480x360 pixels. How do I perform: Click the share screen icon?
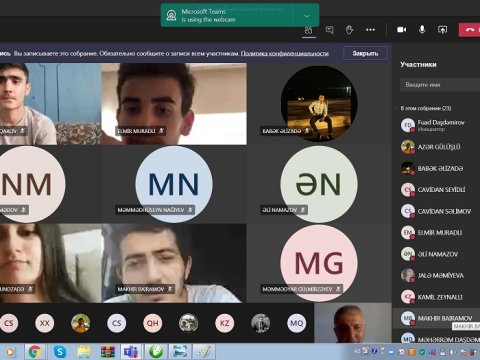[442, 30]
